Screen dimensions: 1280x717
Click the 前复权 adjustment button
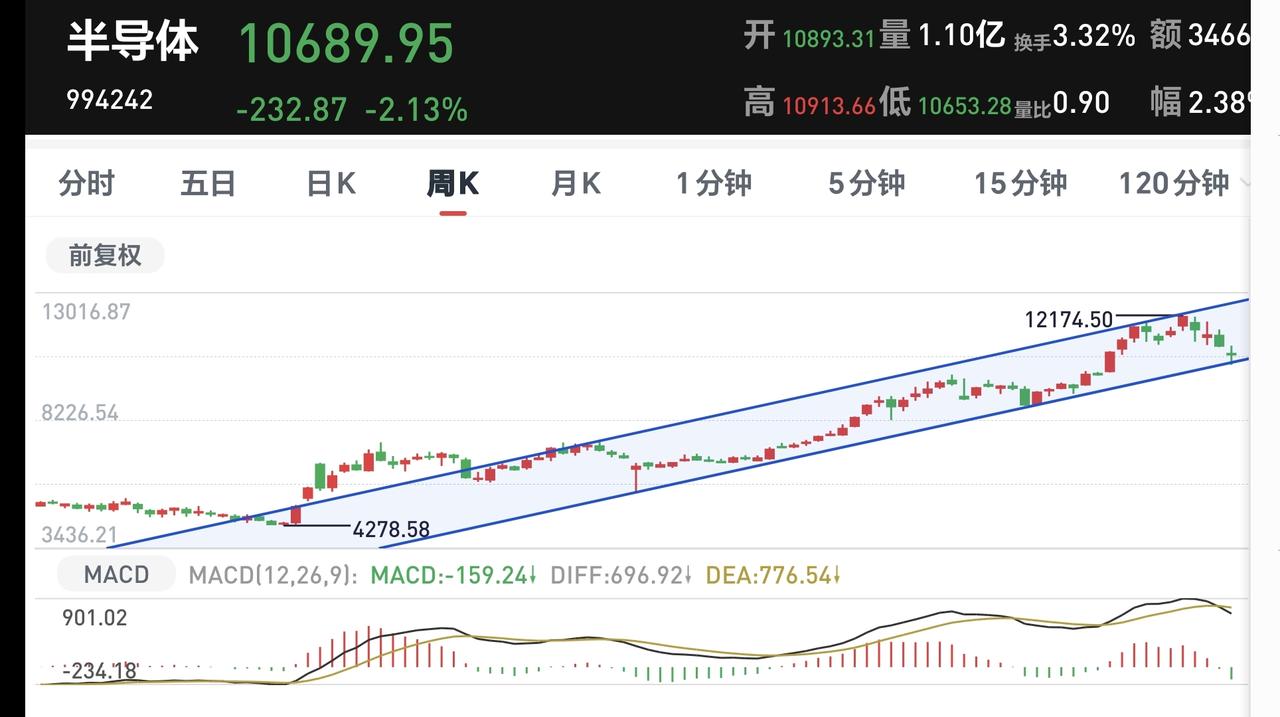105,256
